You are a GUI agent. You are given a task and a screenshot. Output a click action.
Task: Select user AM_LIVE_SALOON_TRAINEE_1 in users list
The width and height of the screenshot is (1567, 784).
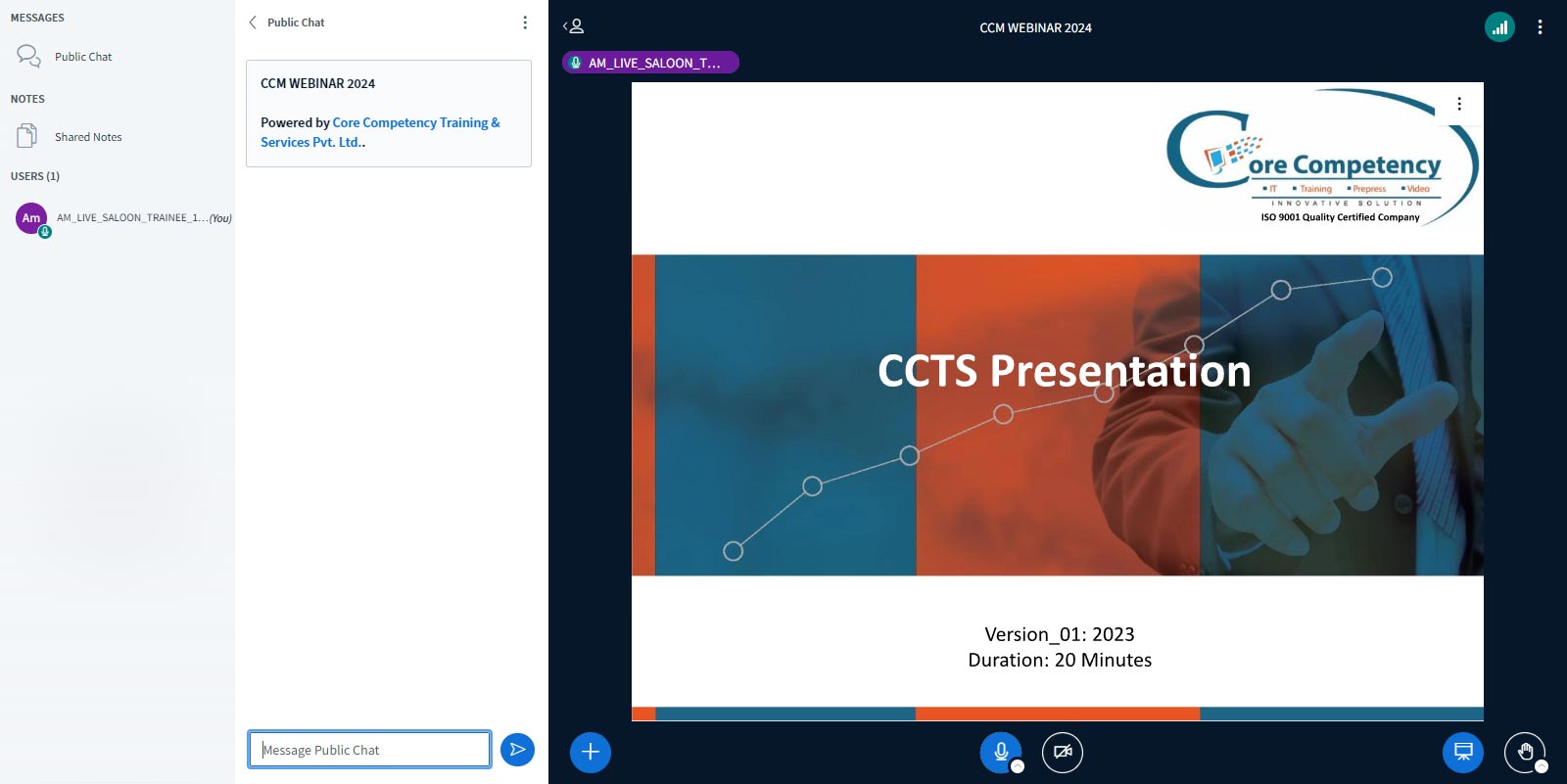pyautogui.click(x=122, y=218)
